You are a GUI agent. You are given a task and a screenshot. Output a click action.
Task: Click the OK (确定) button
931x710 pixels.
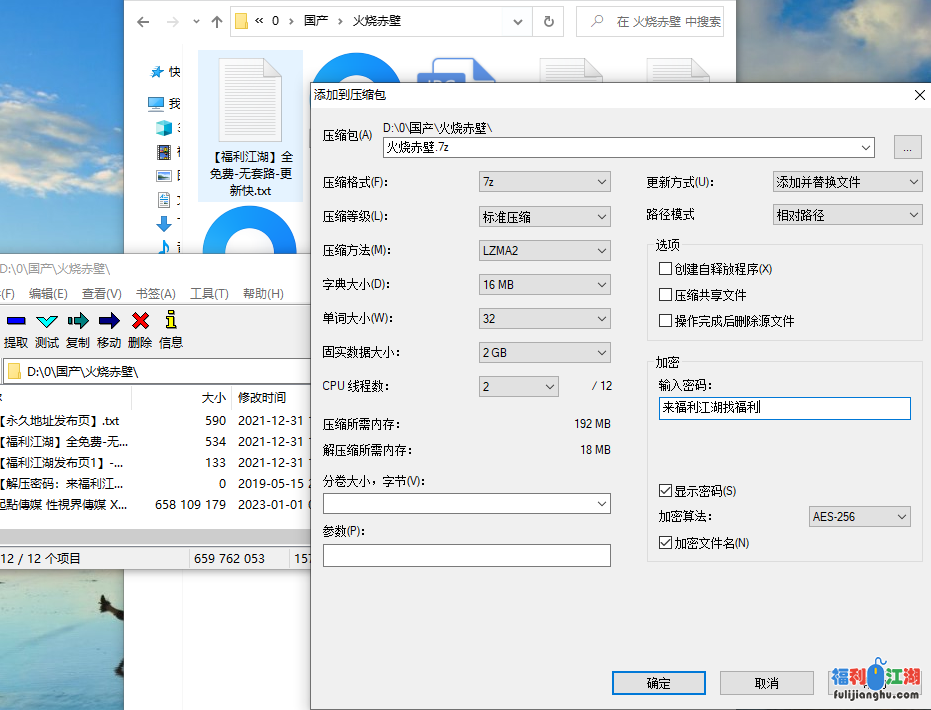point(658,683)
